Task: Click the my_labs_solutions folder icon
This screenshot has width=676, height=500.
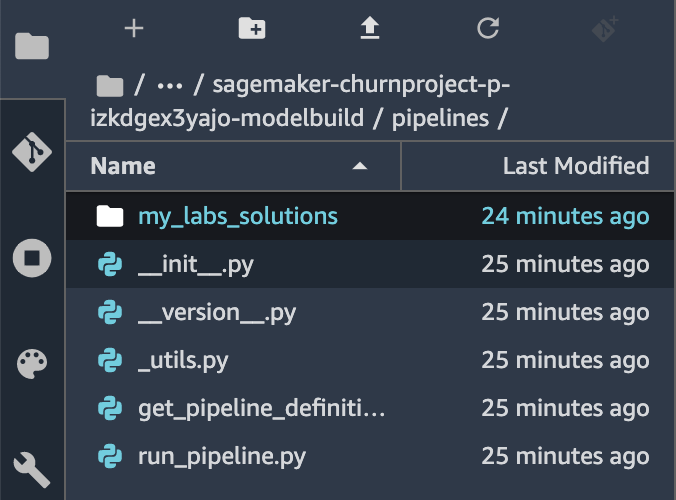Action: coord(110,216)
